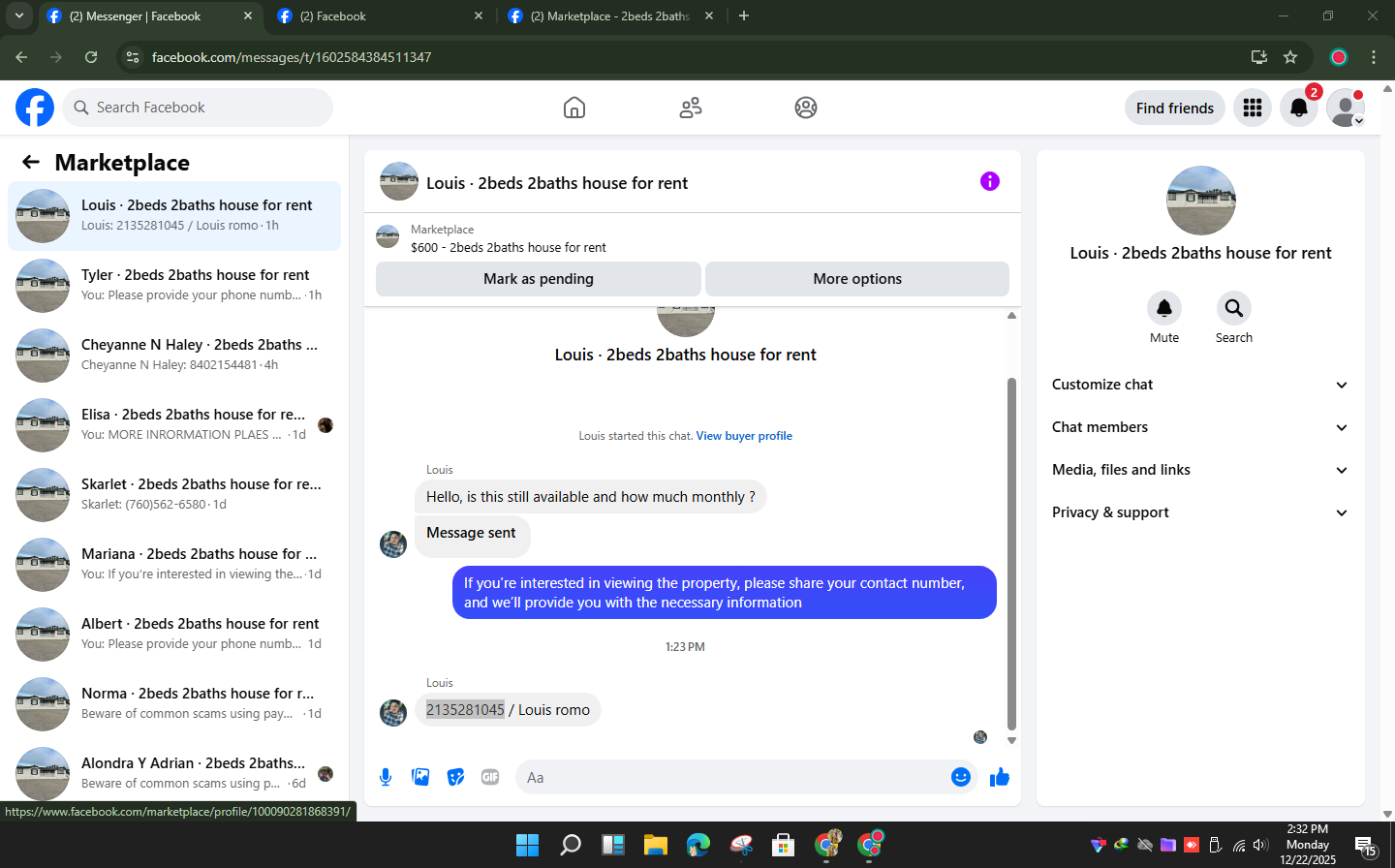Open View buyer profile link
The height and width of the screenshot is (868, 1395).
click(744, 436)
